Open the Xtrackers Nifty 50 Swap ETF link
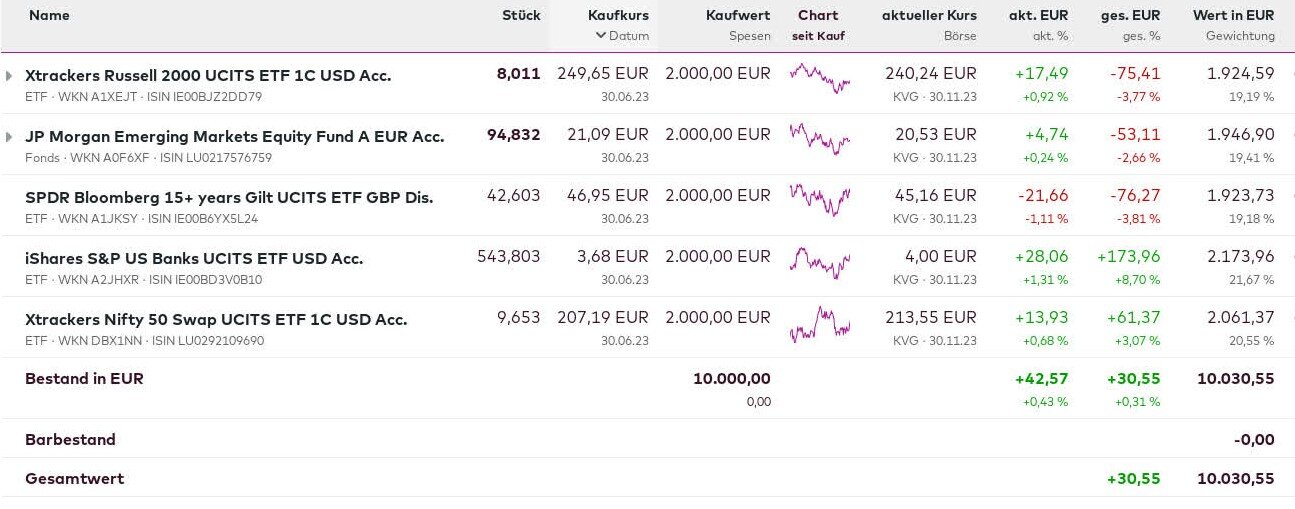Viewport: 1295px width, 509px height. coord(216,320)
